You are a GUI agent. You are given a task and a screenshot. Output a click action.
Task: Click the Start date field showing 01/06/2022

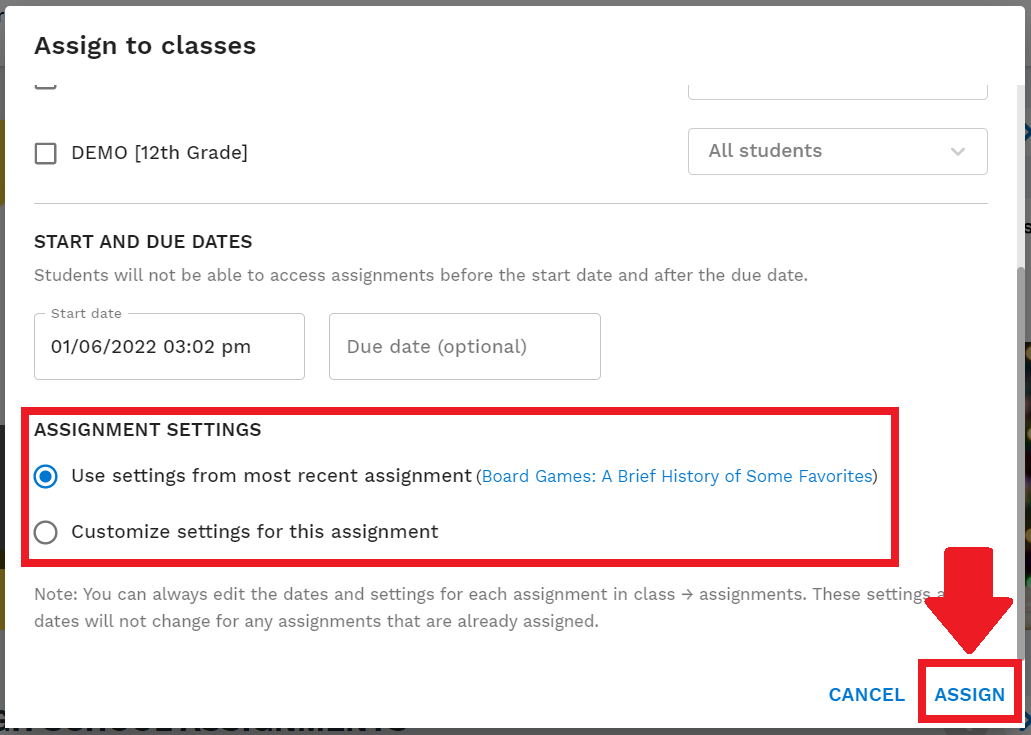pyautogui.click(x=169, y=346)
